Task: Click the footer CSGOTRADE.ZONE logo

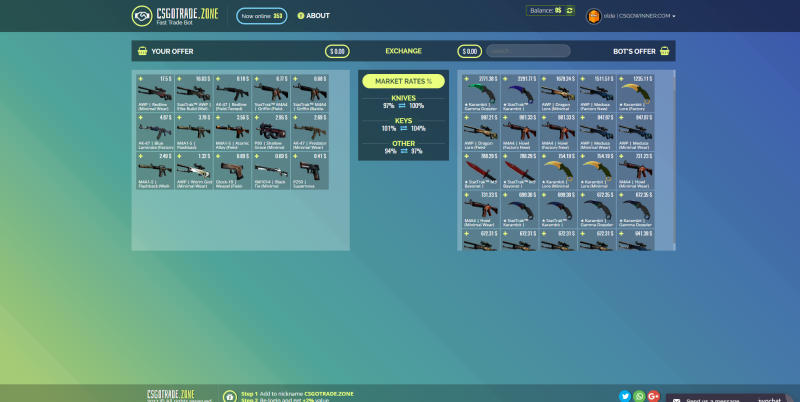Action: tap(170, 394)
